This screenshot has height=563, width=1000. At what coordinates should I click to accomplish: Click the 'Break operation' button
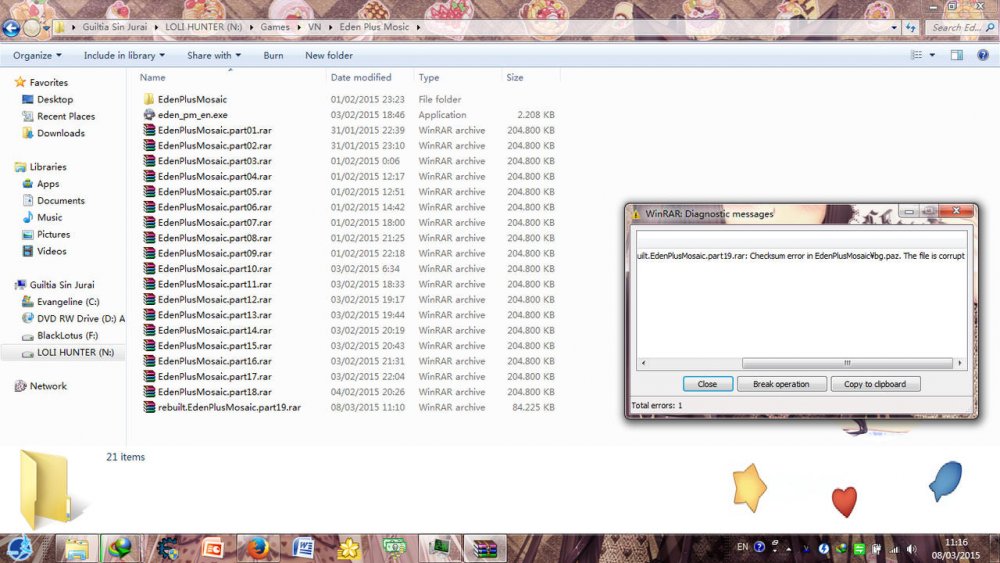(781, 384)
